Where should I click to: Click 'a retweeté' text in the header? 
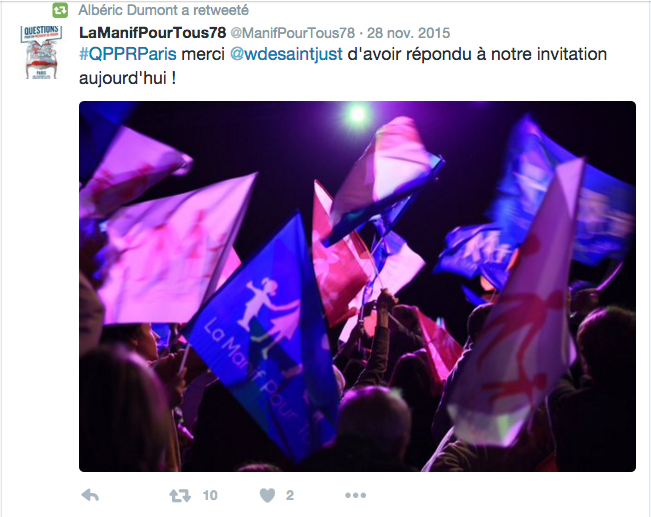point(215,10)
